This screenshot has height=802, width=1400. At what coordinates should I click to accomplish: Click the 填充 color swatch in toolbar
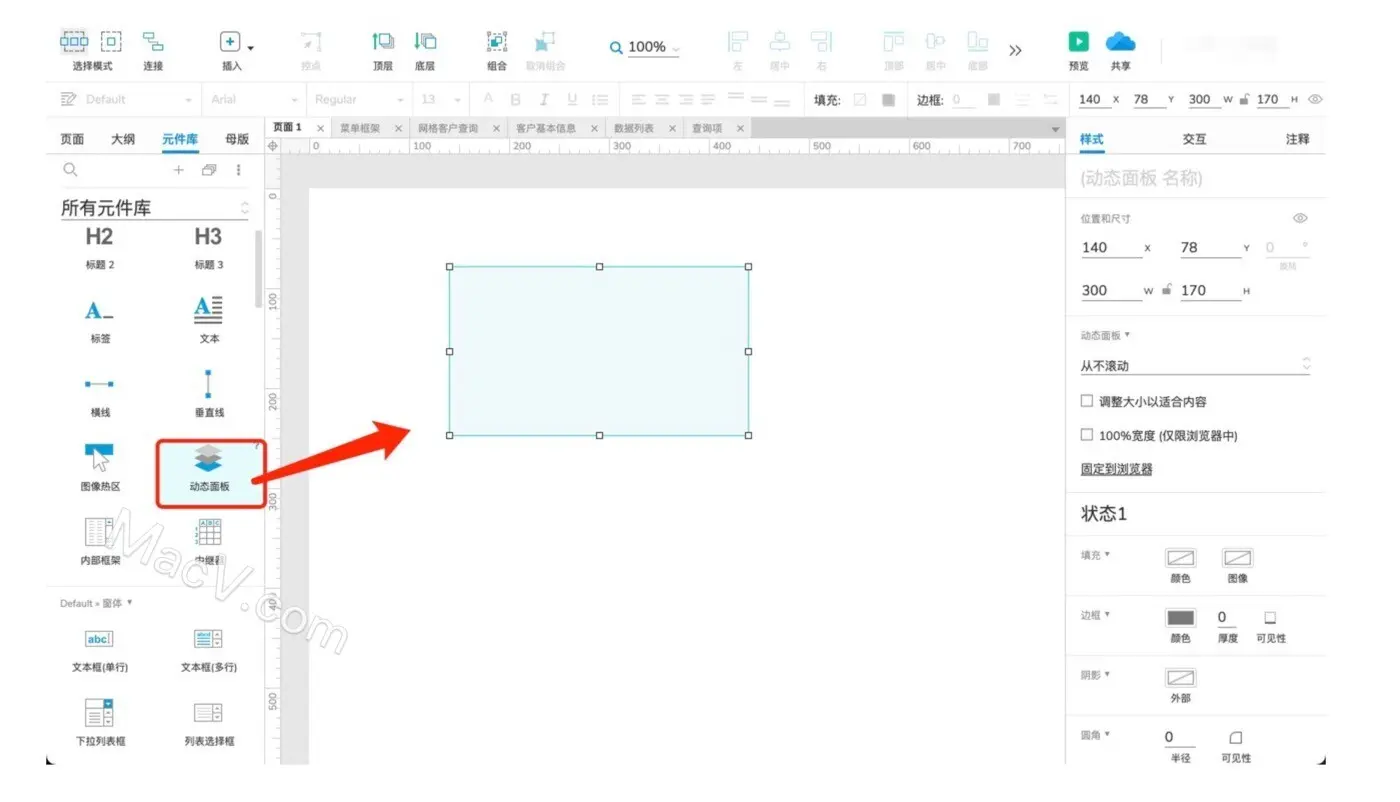coord(888,100)
